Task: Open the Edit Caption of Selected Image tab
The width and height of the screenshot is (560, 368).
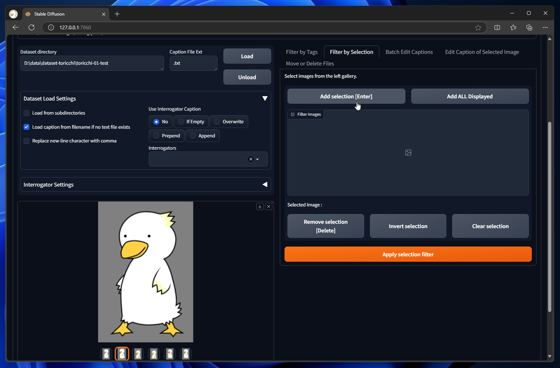Action: tap(482, 52)
